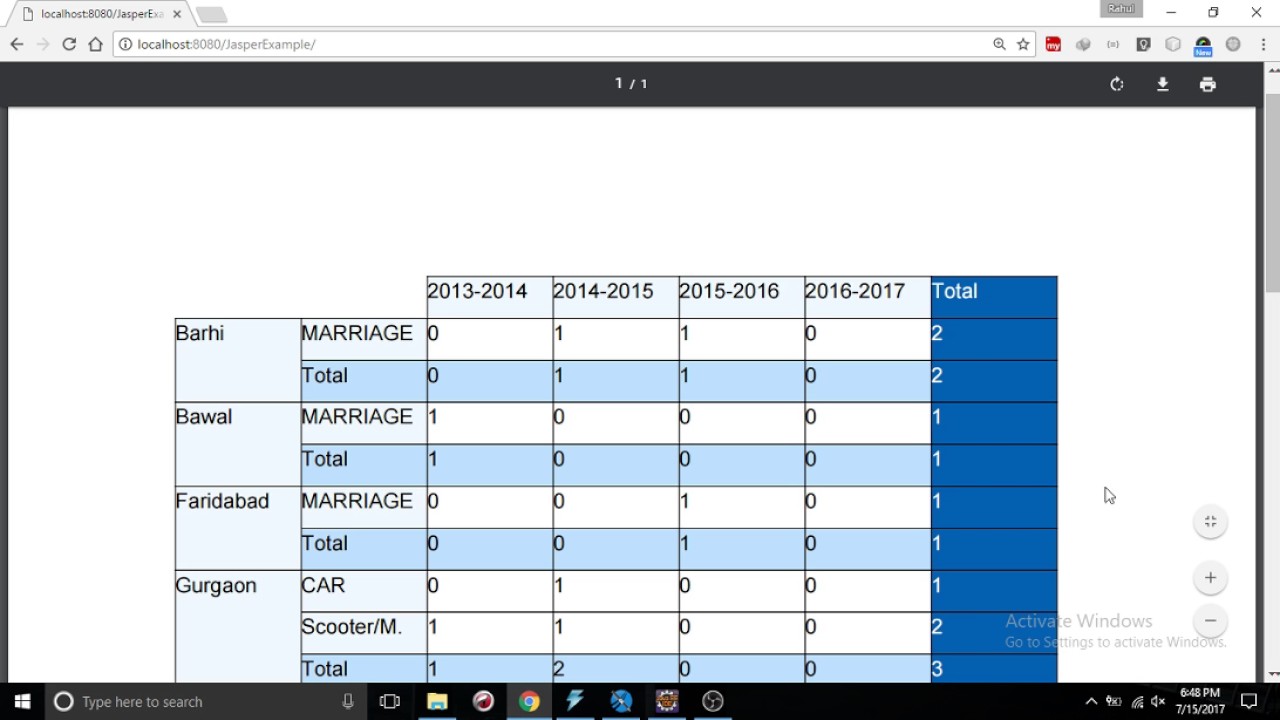
Task: Click the Gurgaon row label
Action: point(238,627)
